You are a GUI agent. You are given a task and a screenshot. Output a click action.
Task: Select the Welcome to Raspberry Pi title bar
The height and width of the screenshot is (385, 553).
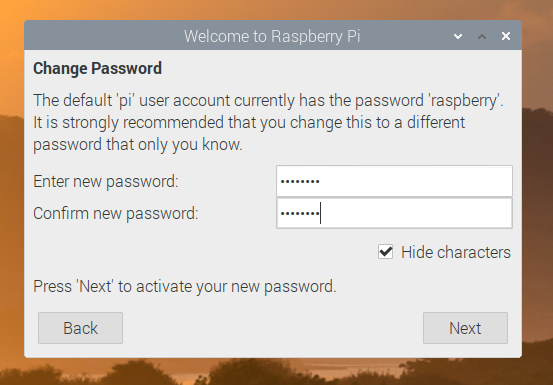click(x=273, y=35)
